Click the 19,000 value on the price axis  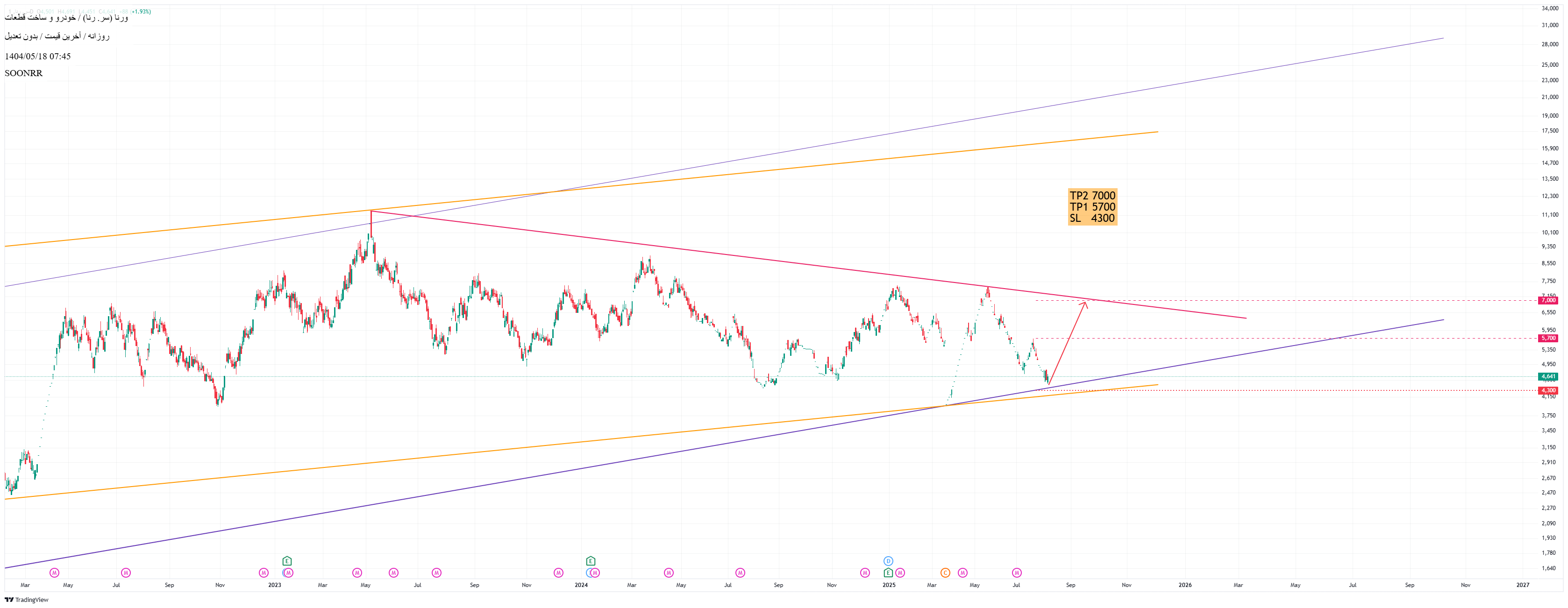click(x=1550, y=116)
